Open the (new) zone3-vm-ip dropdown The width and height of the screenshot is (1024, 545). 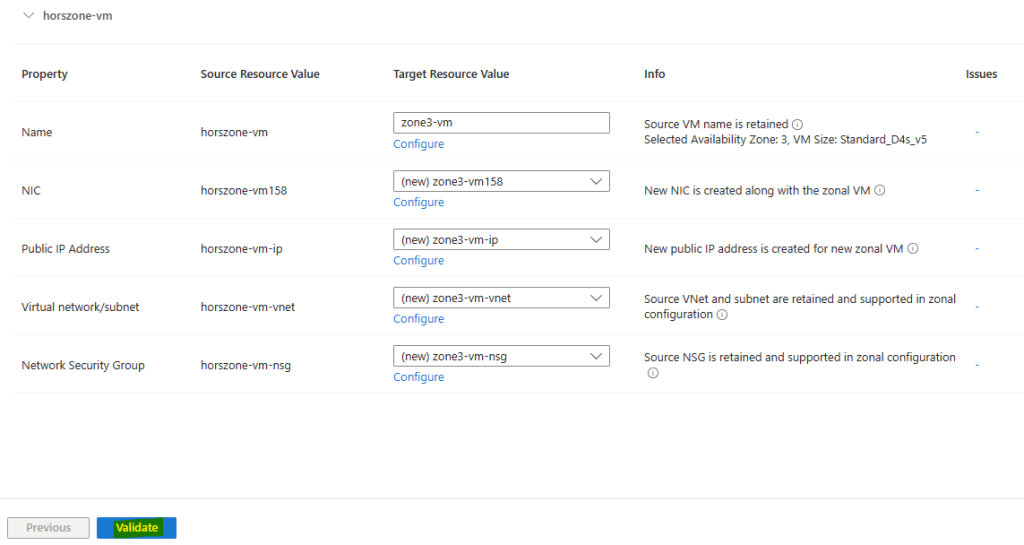click(501, 240)
